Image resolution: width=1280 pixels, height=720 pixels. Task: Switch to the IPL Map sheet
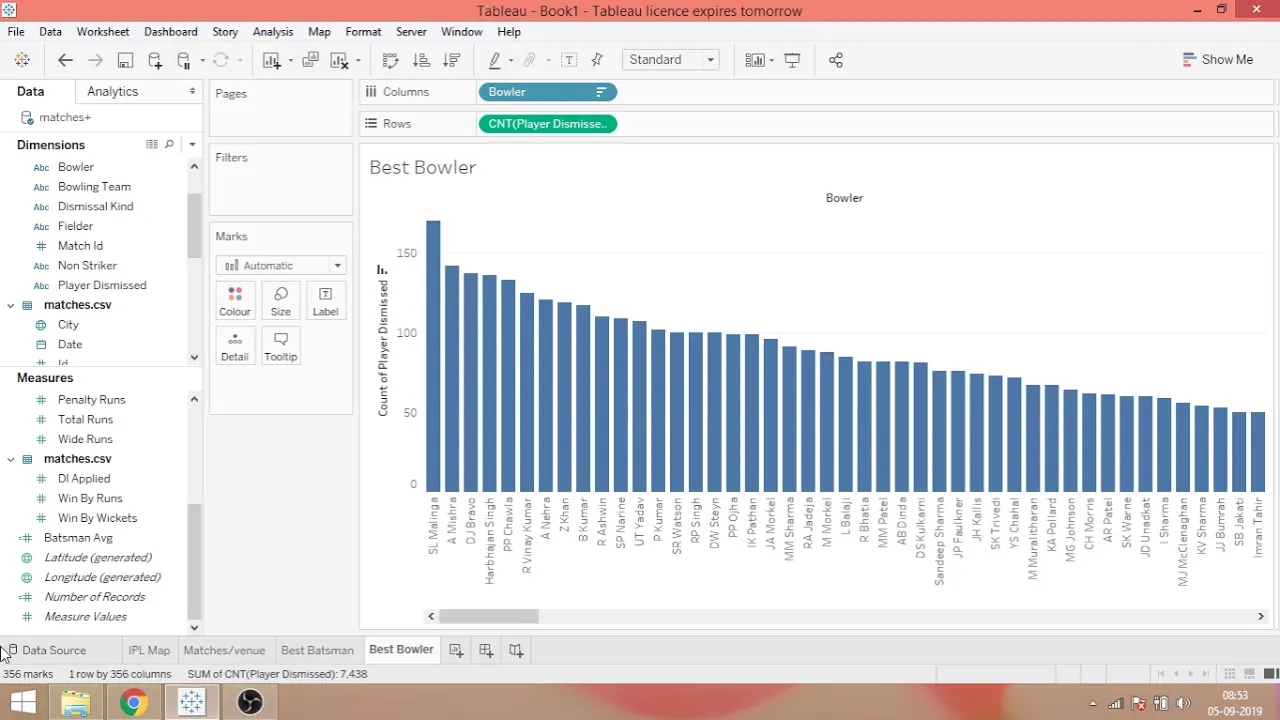coord(149,650)
